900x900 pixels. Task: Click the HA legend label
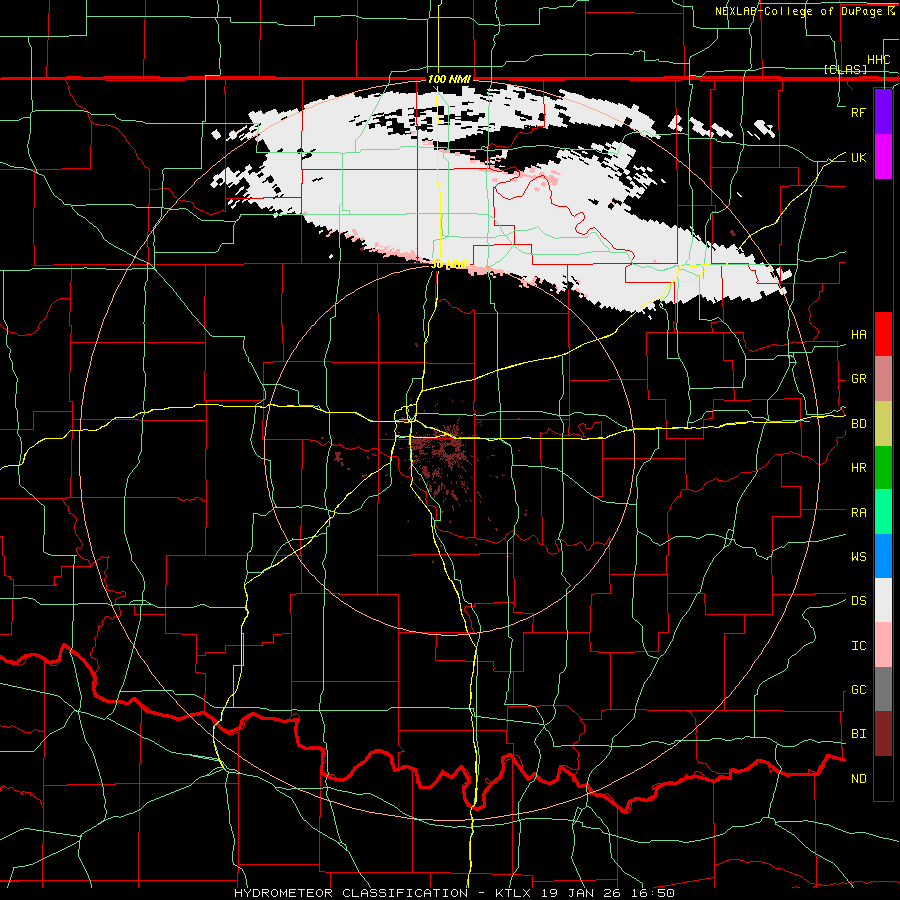(x=858, y=335)
